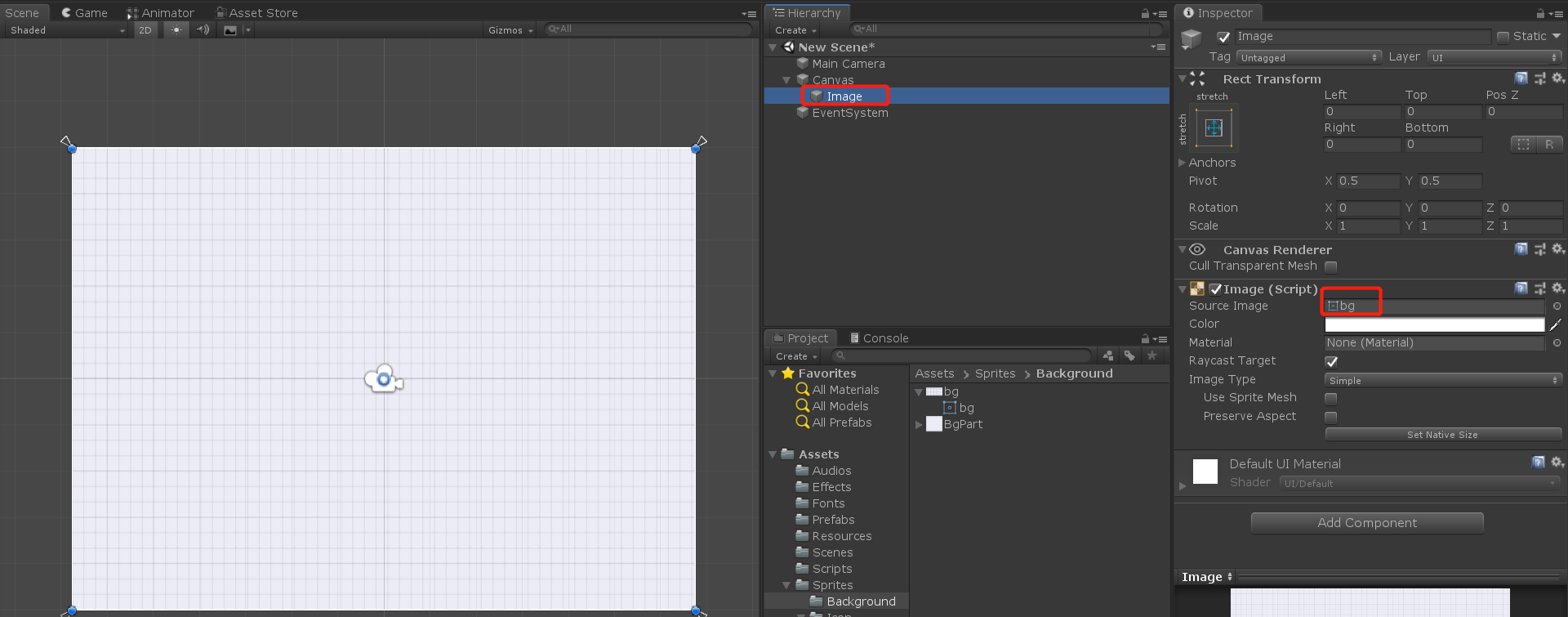Open Project Create dropdown
1568x617 pixels.
(796, 356)
